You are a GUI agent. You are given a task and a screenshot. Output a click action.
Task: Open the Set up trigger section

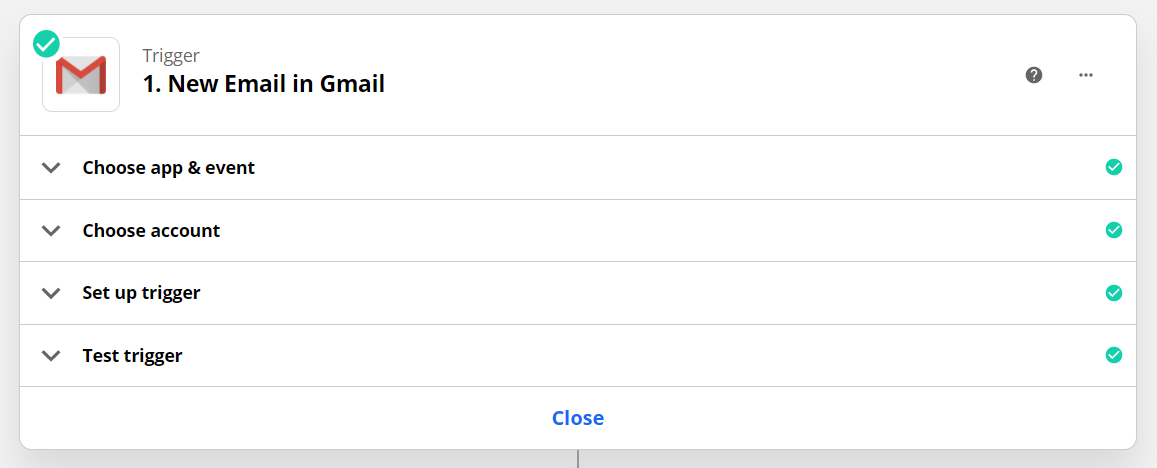click(x=141, y=293)
